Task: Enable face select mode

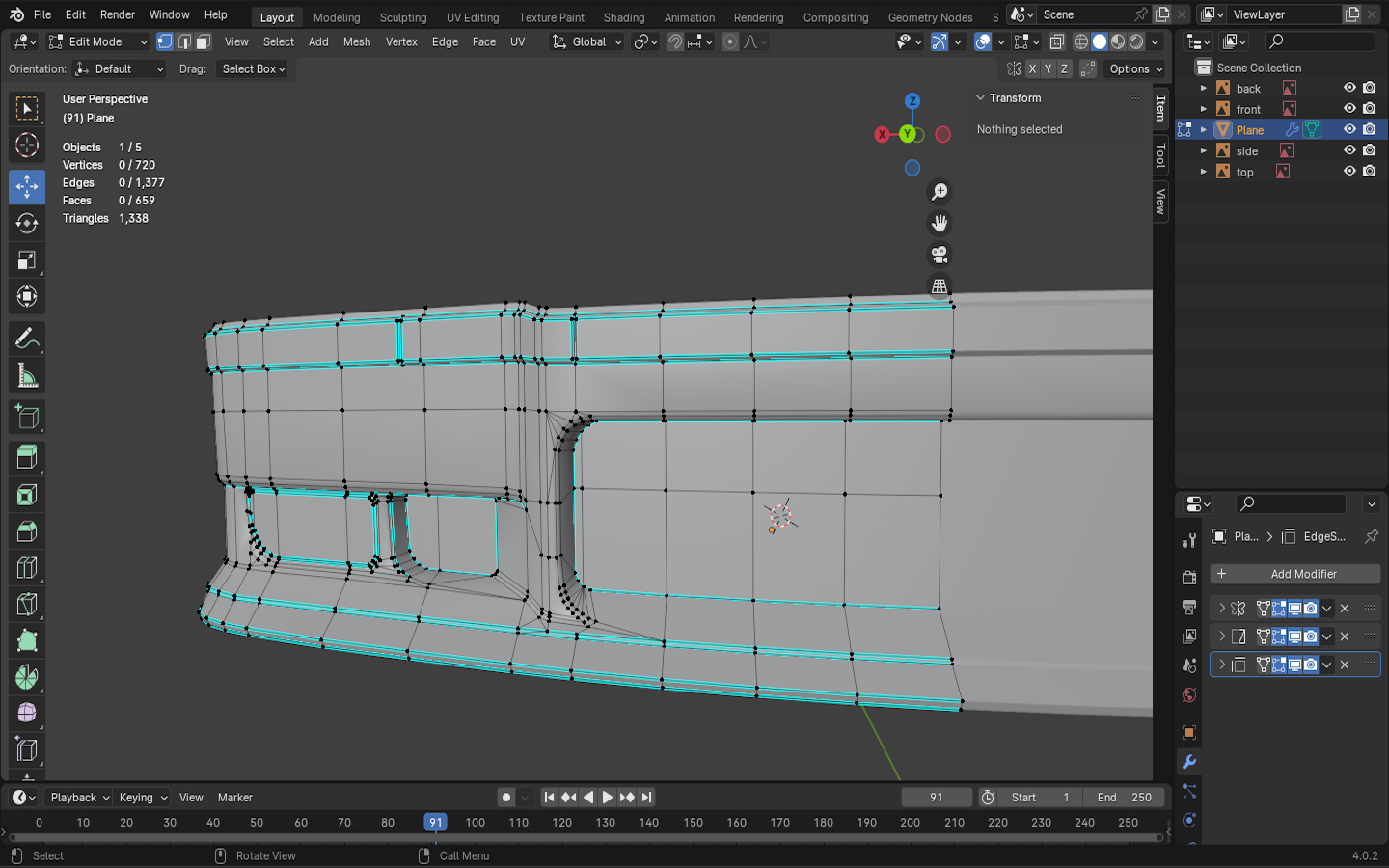Action: (x=204, y=41)
